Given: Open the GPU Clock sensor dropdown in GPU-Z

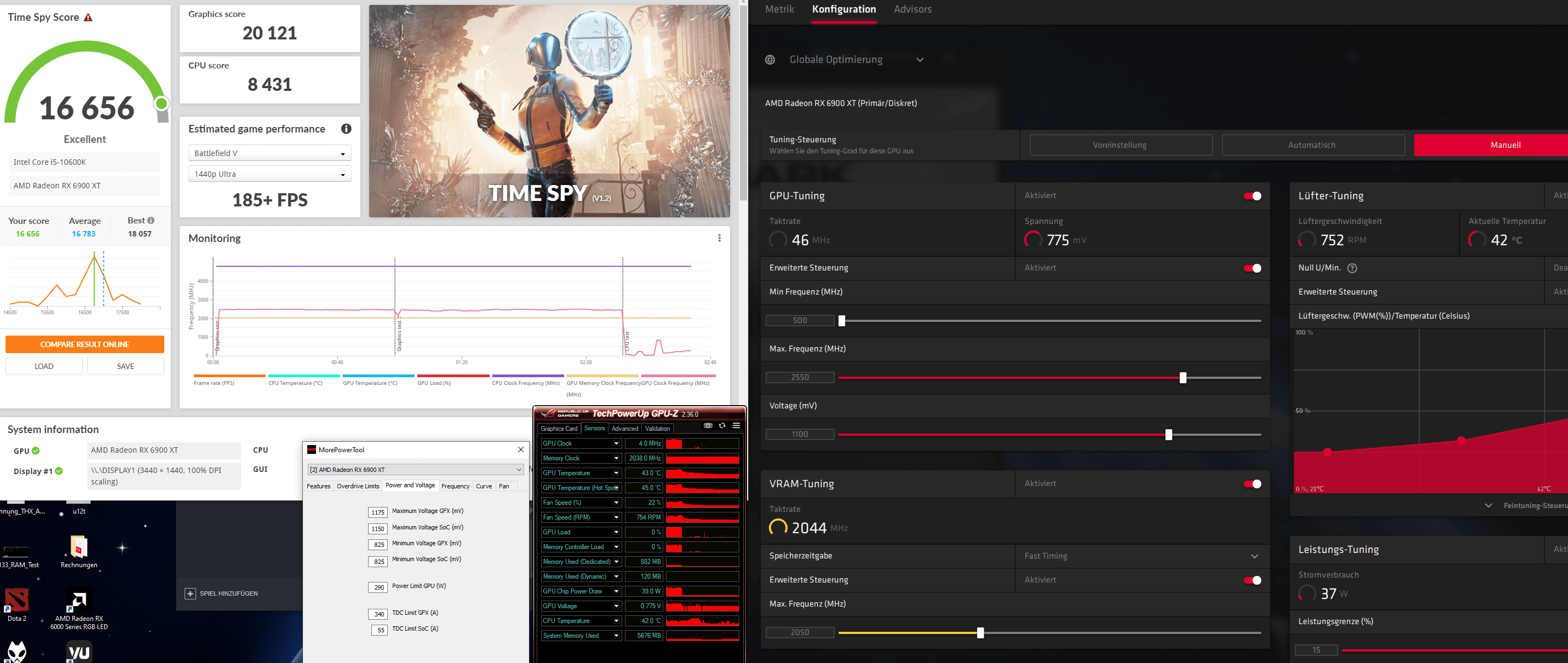Looking at the screenshot, I should (617, 443).
